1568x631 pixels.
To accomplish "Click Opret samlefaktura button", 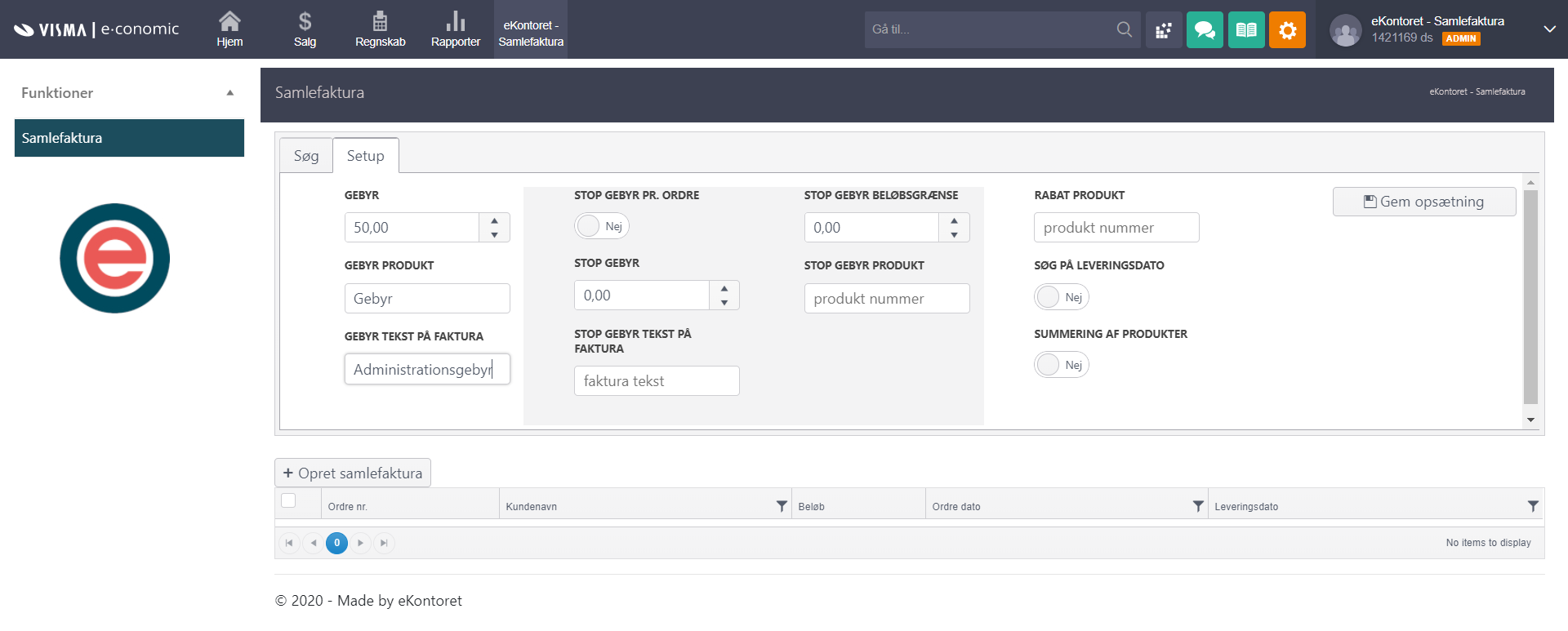I will [353, 473].
